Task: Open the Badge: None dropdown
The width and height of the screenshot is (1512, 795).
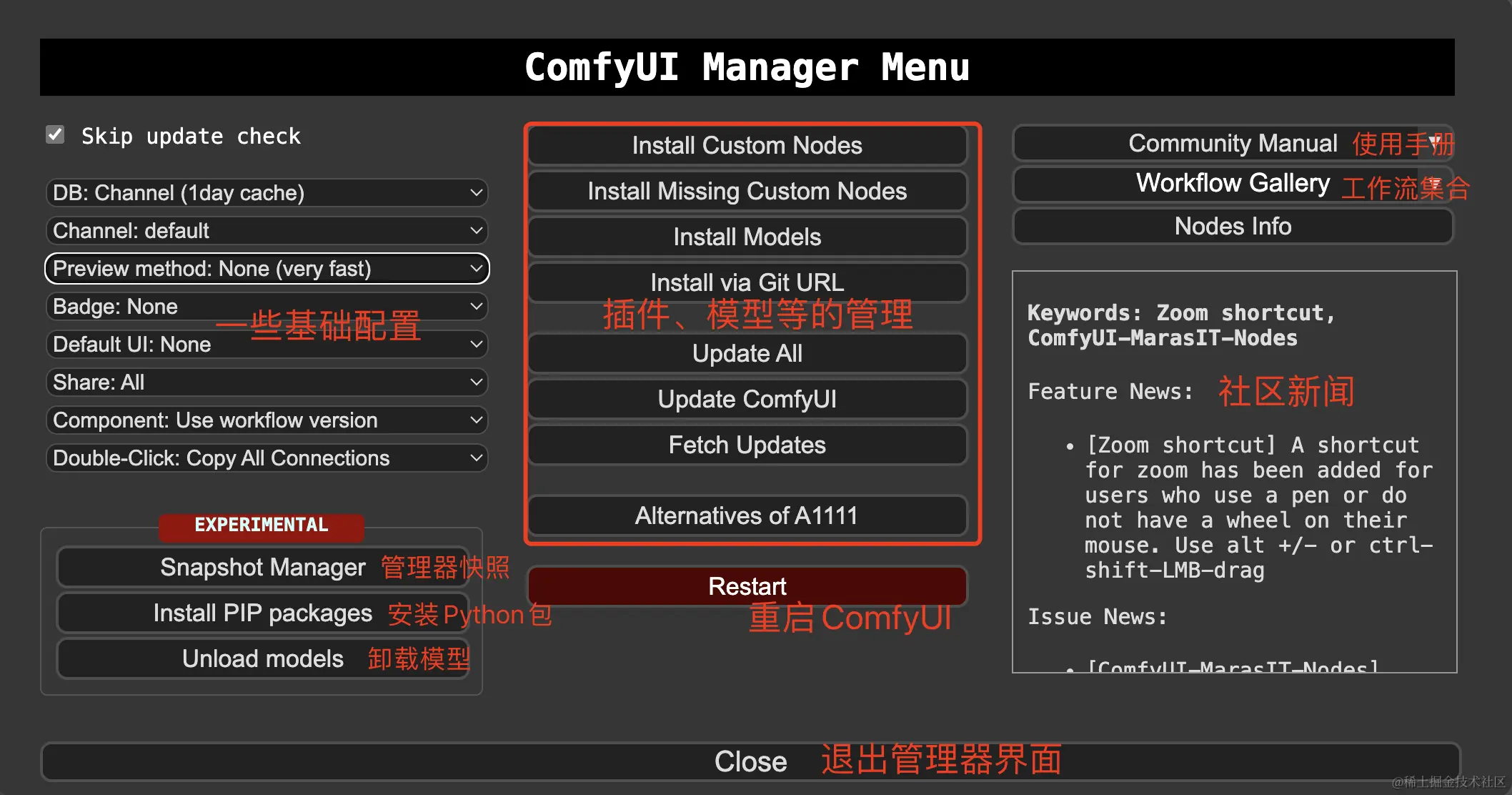Action: coord(267,306)
